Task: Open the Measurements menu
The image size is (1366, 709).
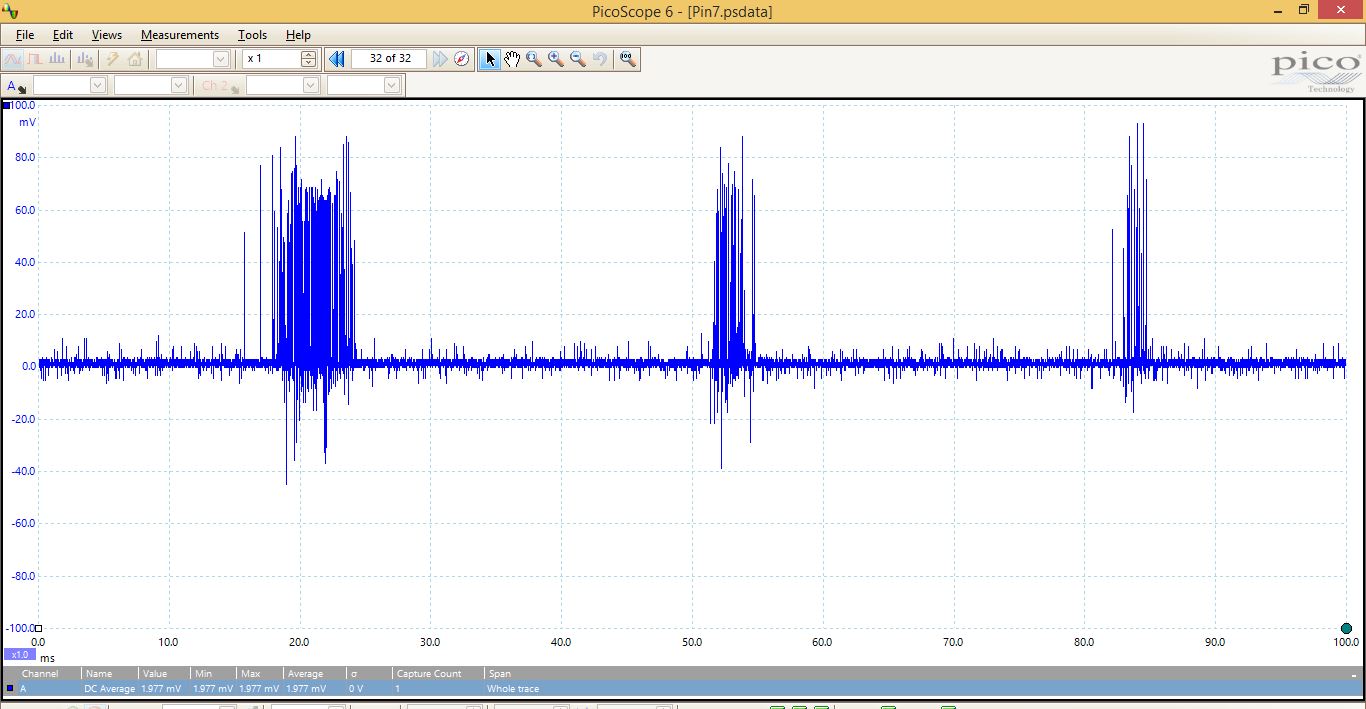Action: coord(179,35)
